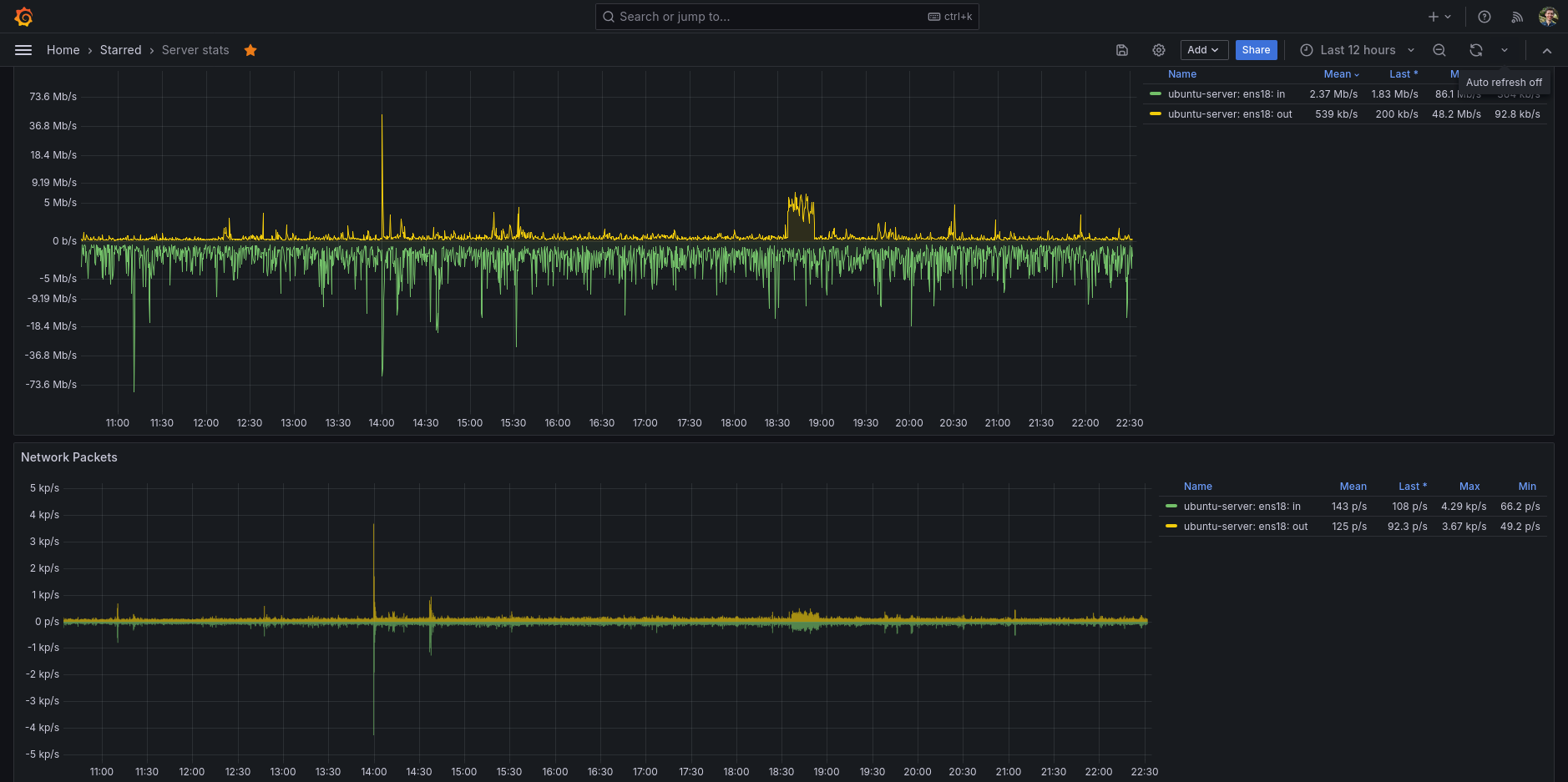Screen dimensions: 1568x782
Task: Click the user profile avatar
Action: [x=1548, y=17]
